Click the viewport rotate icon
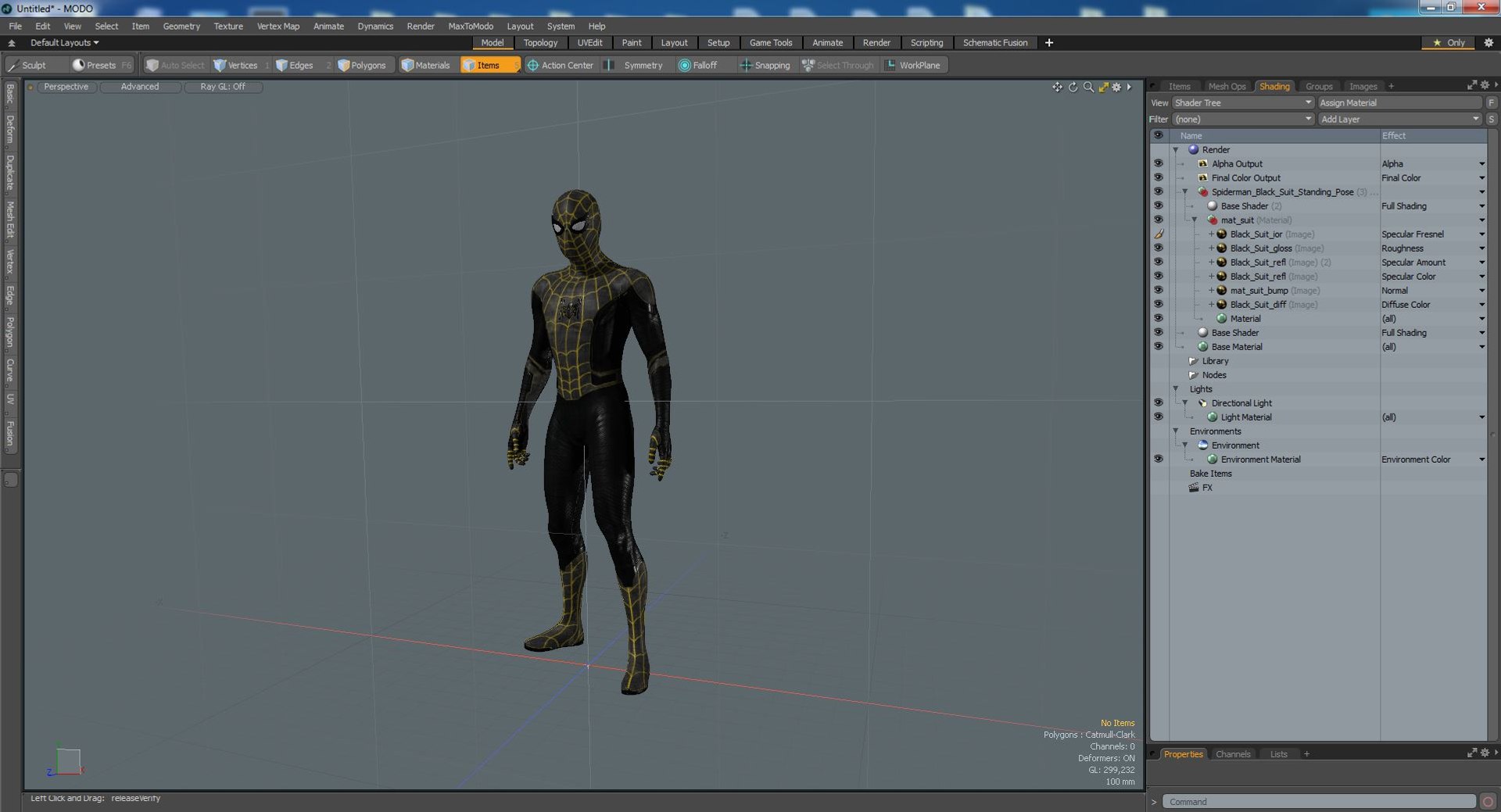1501x812 pixels. 1073,87
